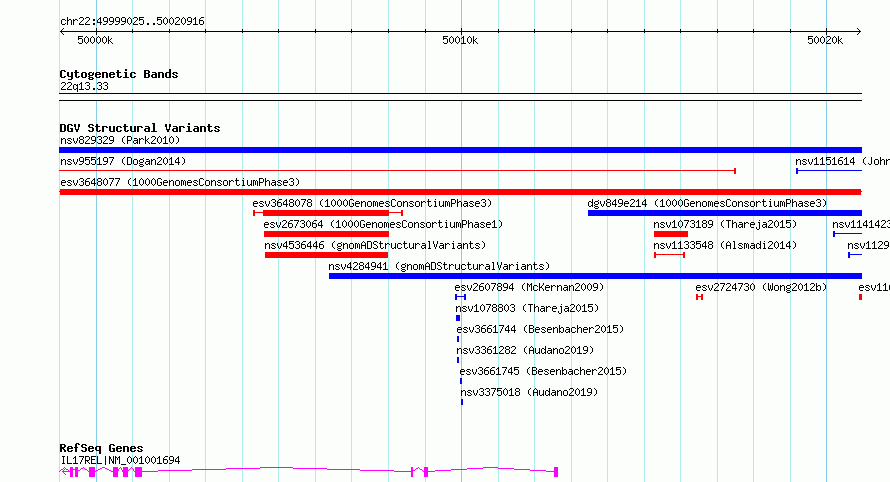Select the esv3648078 variant label

(372, 203)
